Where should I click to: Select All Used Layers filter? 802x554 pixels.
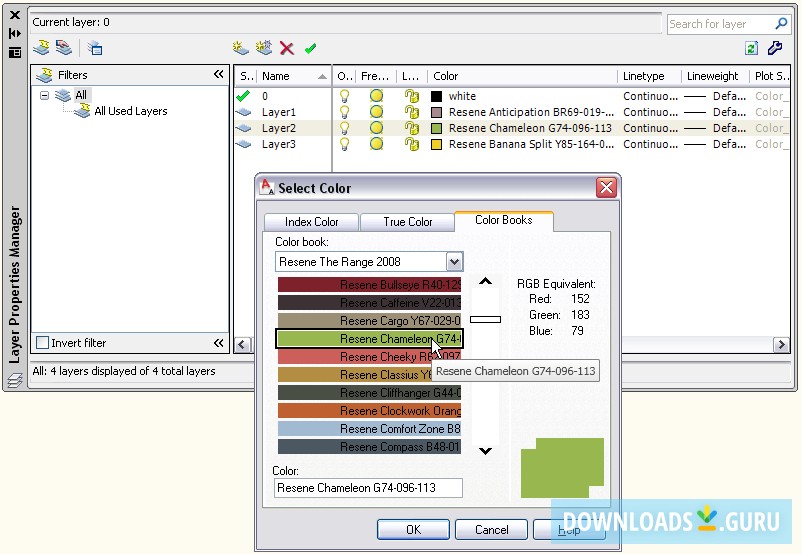pyautogui.click(x=130, y=111)
